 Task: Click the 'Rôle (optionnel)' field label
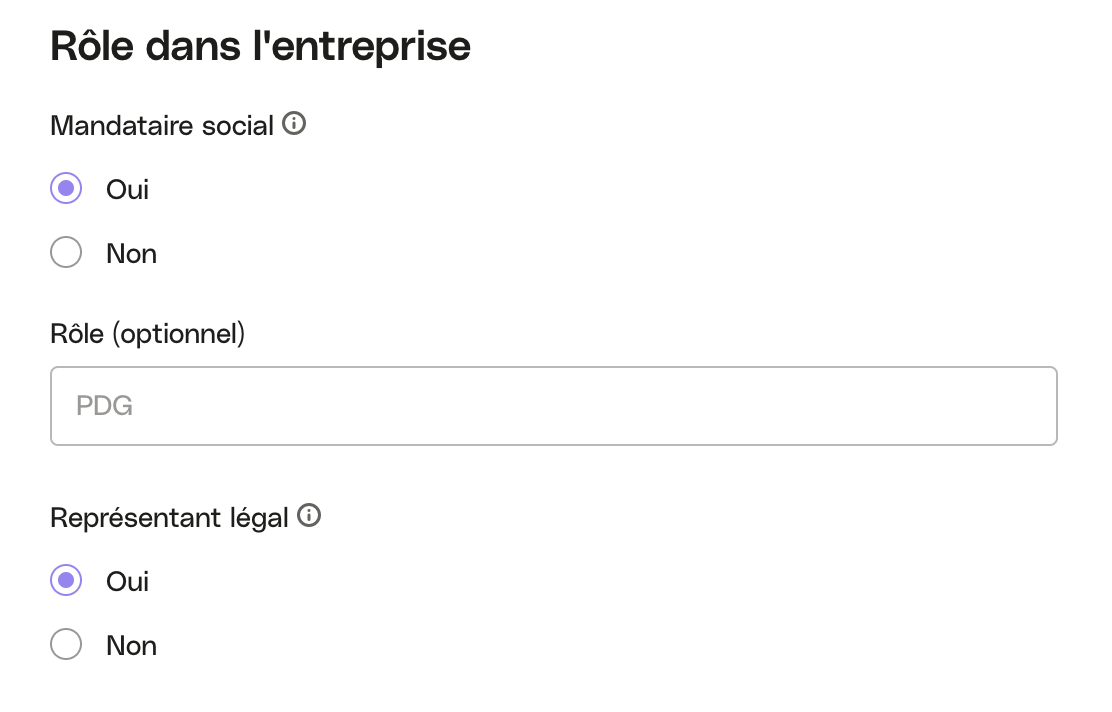(148, 334)
